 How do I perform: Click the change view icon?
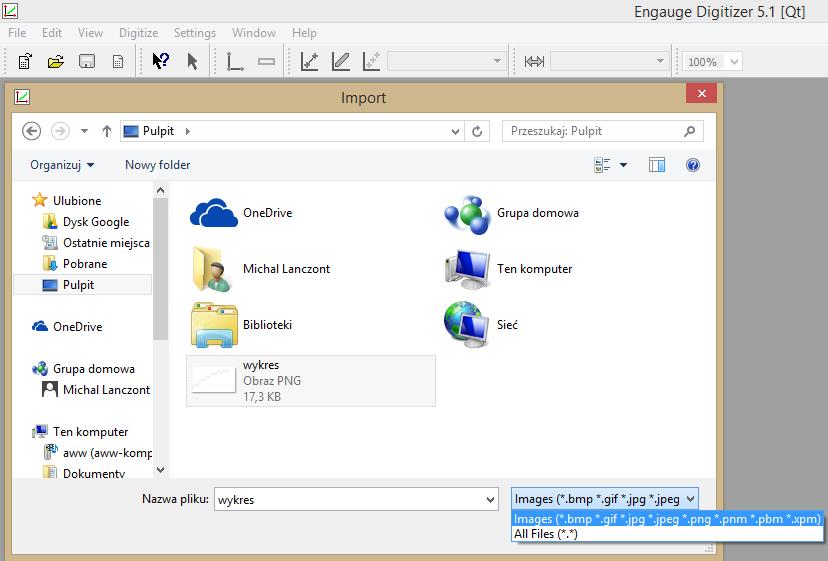pos(602,165)
